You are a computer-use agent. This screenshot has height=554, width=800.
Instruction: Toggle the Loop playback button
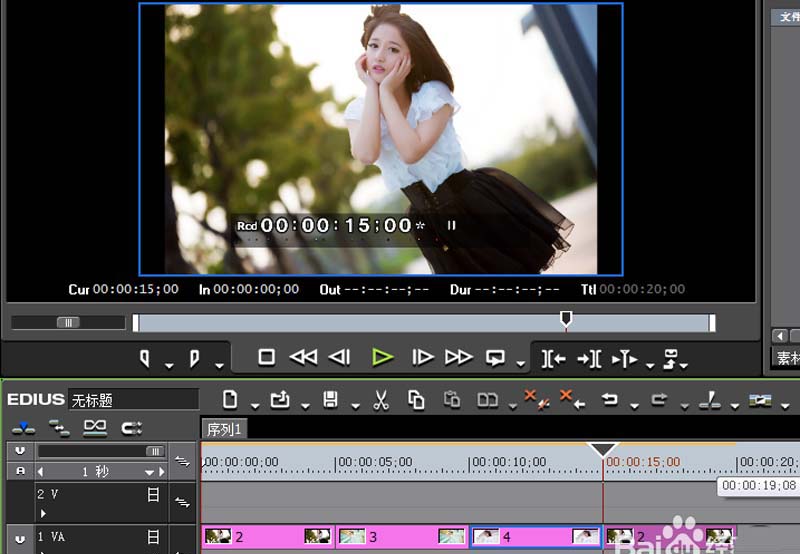[x=495, y=357]
